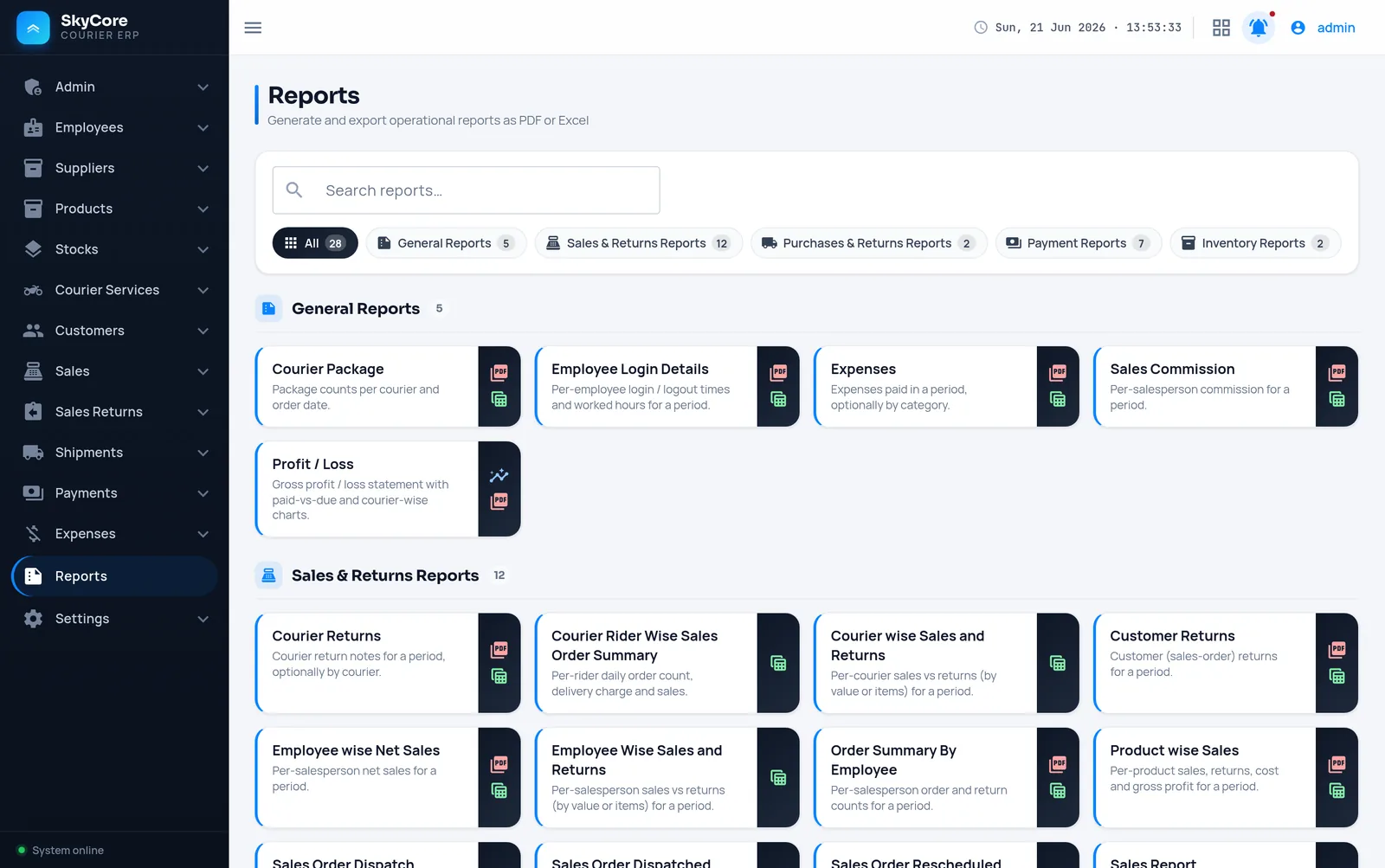This screenshot has height=868, width=1385.
Task: Filter by Payment Reports
Action: click(x=1078, y=243)
